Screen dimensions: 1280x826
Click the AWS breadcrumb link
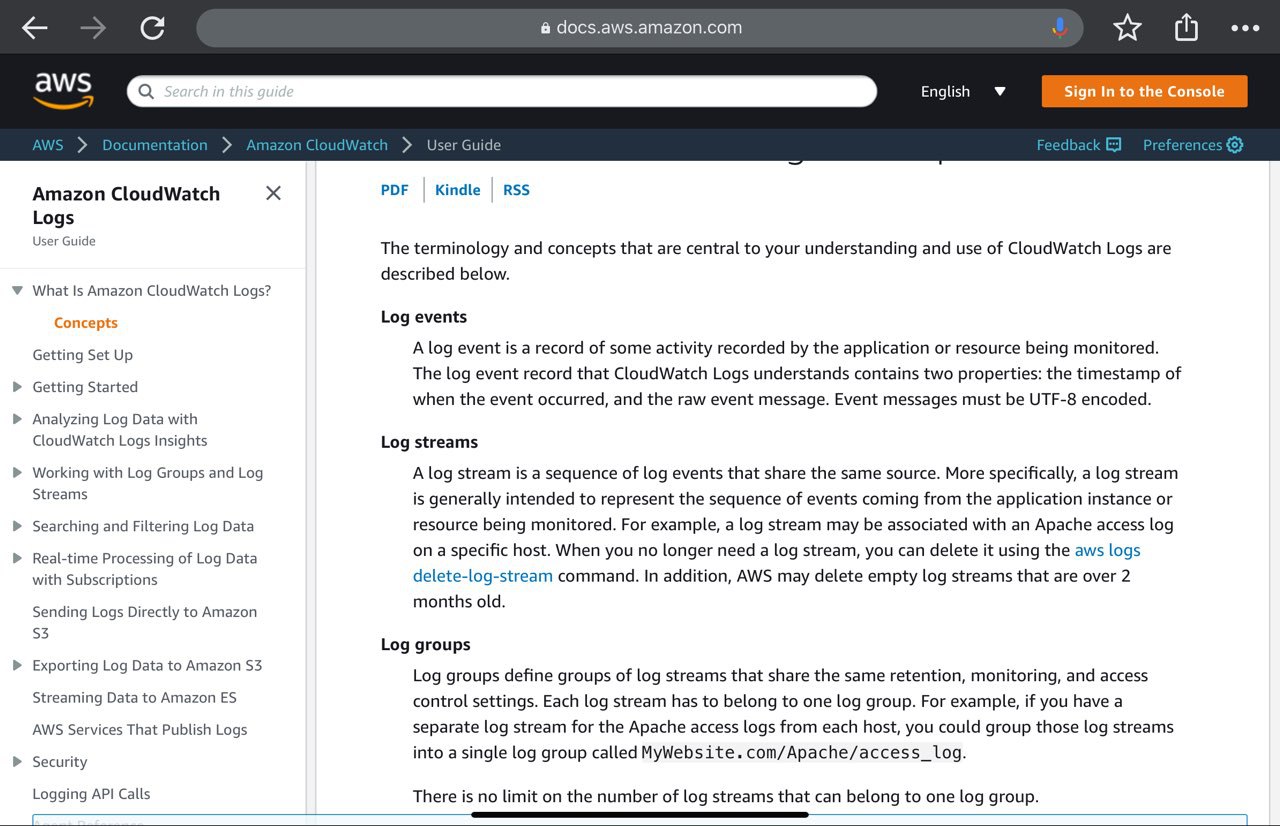(47, 145)
